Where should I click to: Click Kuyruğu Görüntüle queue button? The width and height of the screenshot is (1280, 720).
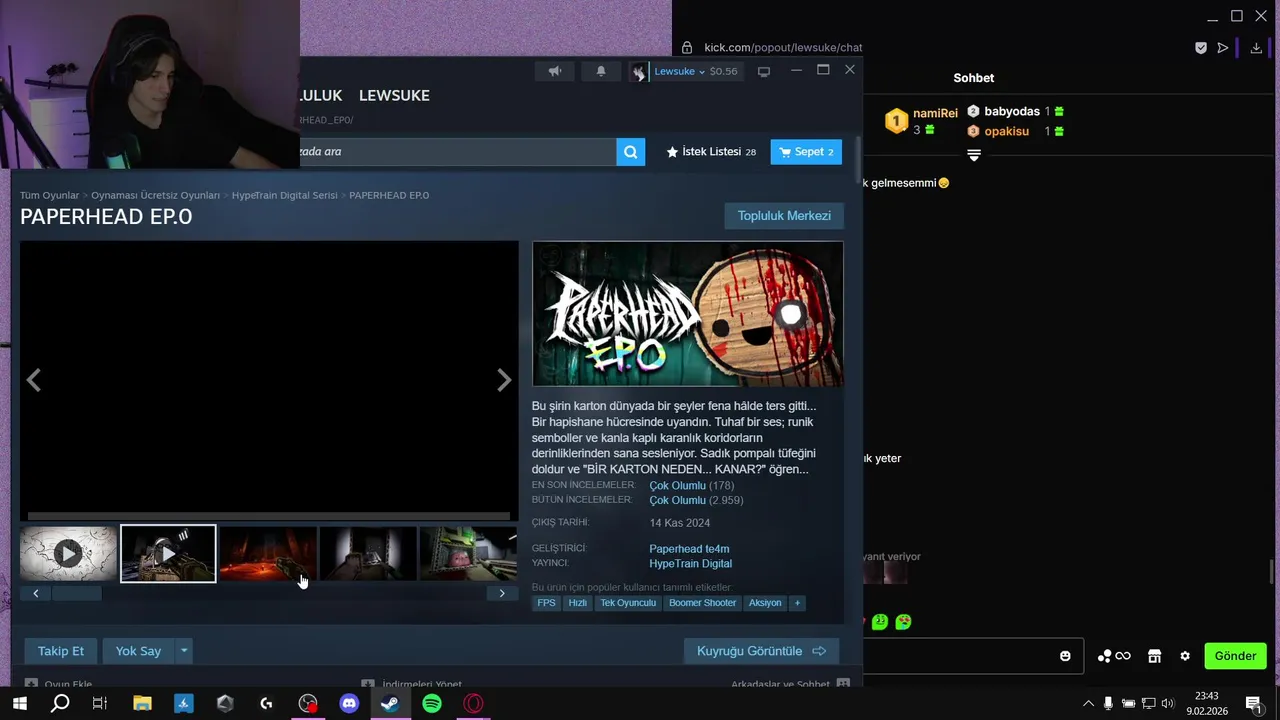point(761,651)
